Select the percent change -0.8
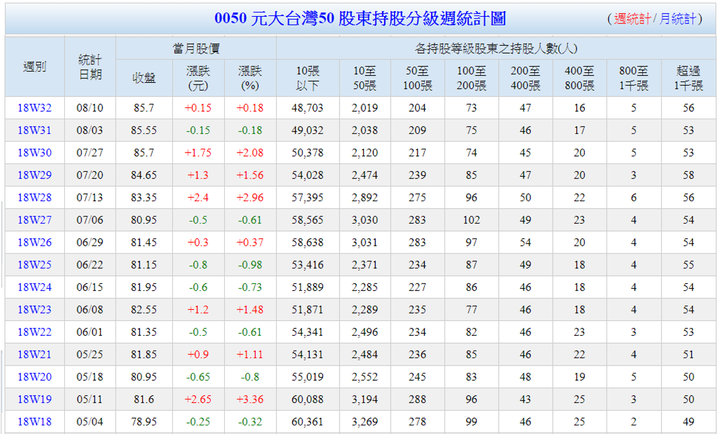Image resolution: width=720 pixels, height=434 pixels. click(250, 377)
